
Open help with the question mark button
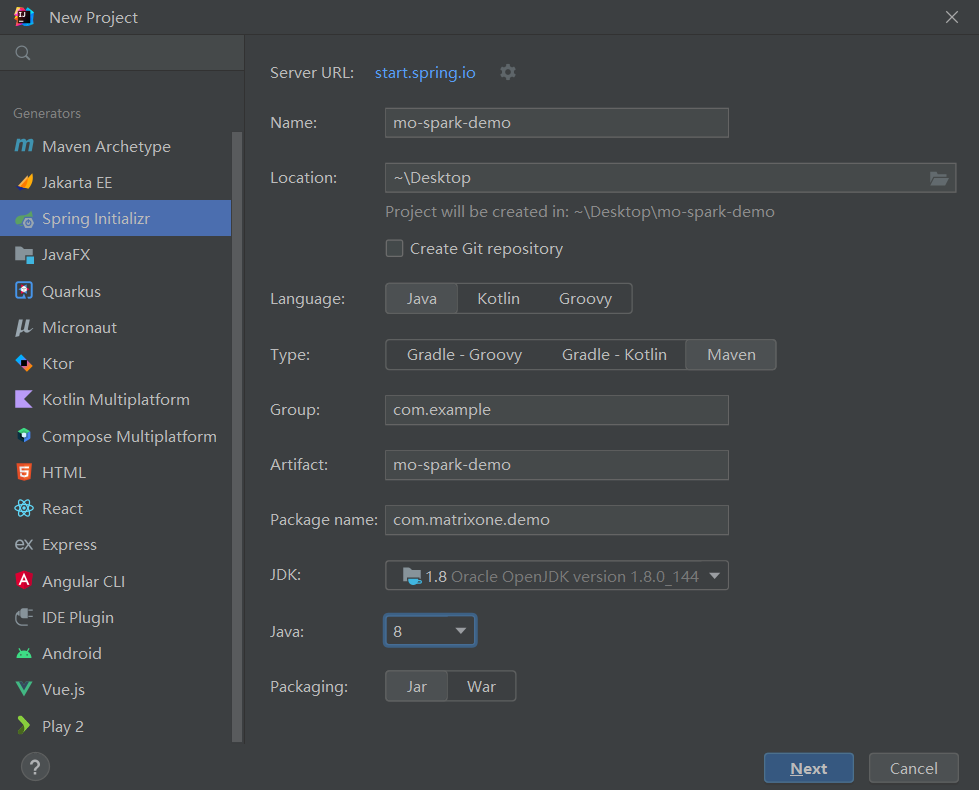[x=35, y=767]
